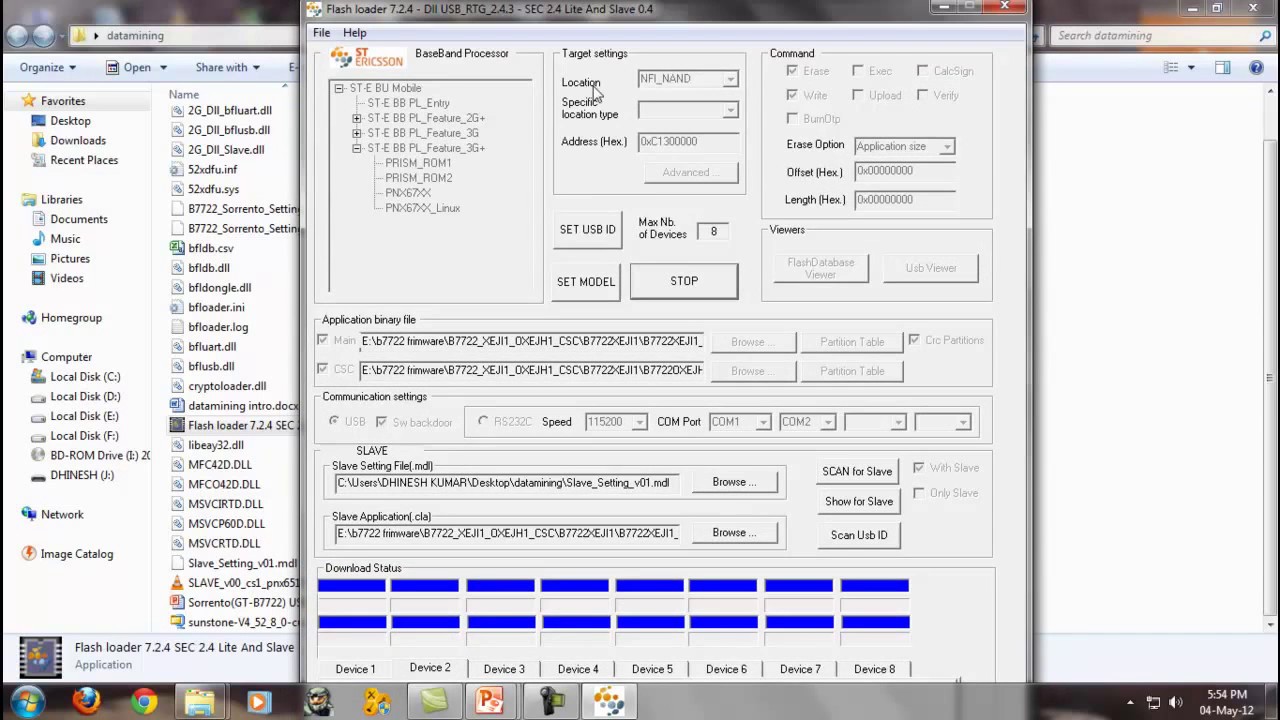Image resolution: width=1280 pixels, height=720 pixels.
Task: Expand ST-E BB PL_Feature_2G+ tree node
Action: click(x=357, y=118)
